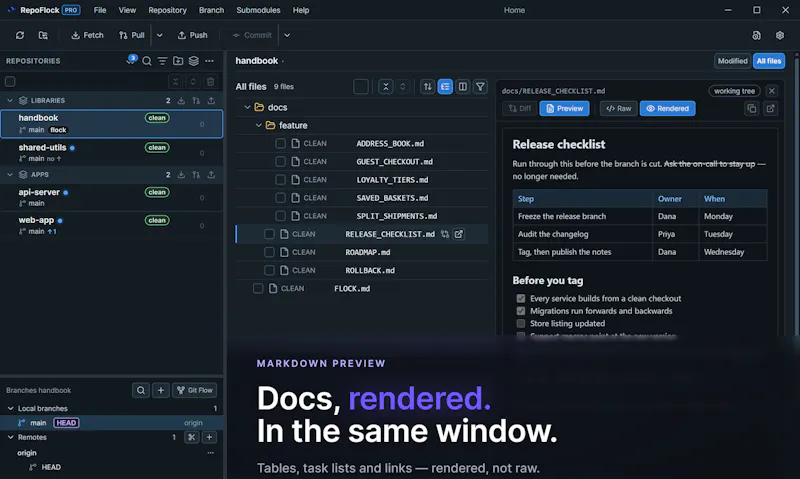Click the filter lines icon in Repositories header
800x479 pixels.
[x=162, y=61]
